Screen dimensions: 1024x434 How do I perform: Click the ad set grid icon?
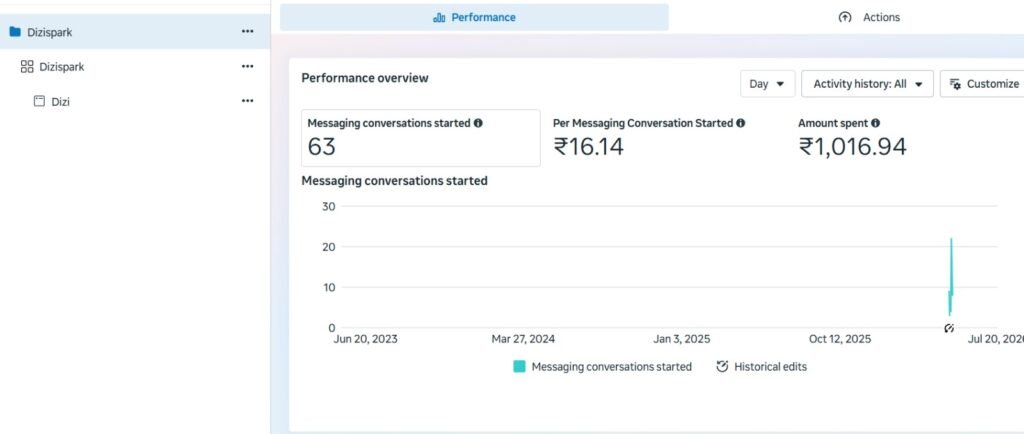(x=27, y=67)
